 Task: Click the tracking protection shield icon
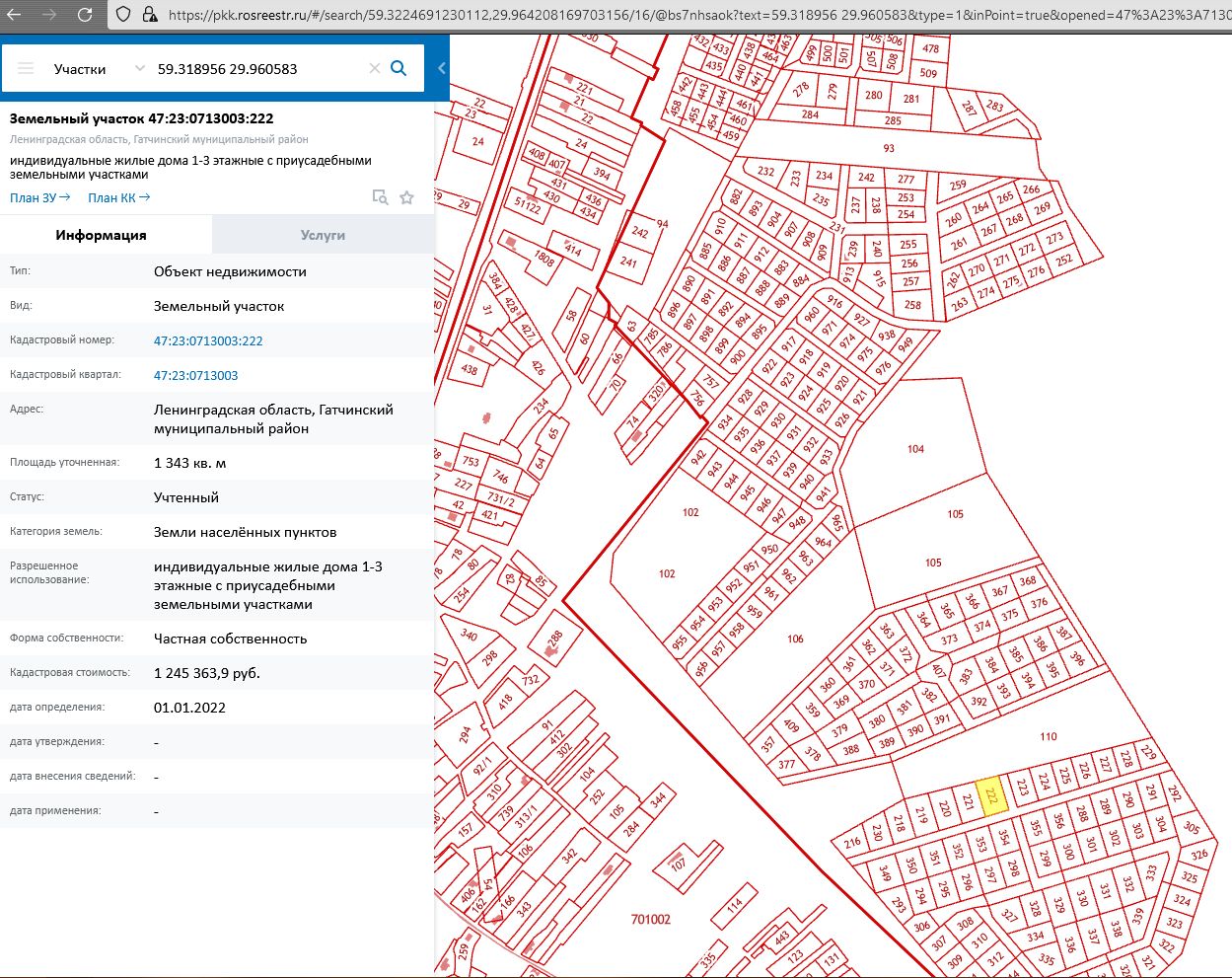point(123,15)
